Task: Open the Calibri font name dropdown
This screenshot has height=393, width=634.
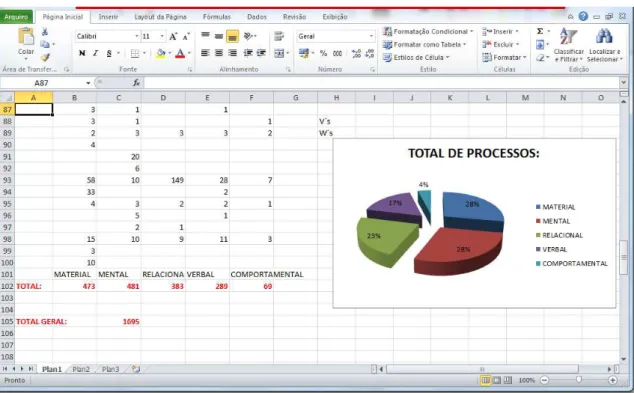Action: click(x=136, y=36)
